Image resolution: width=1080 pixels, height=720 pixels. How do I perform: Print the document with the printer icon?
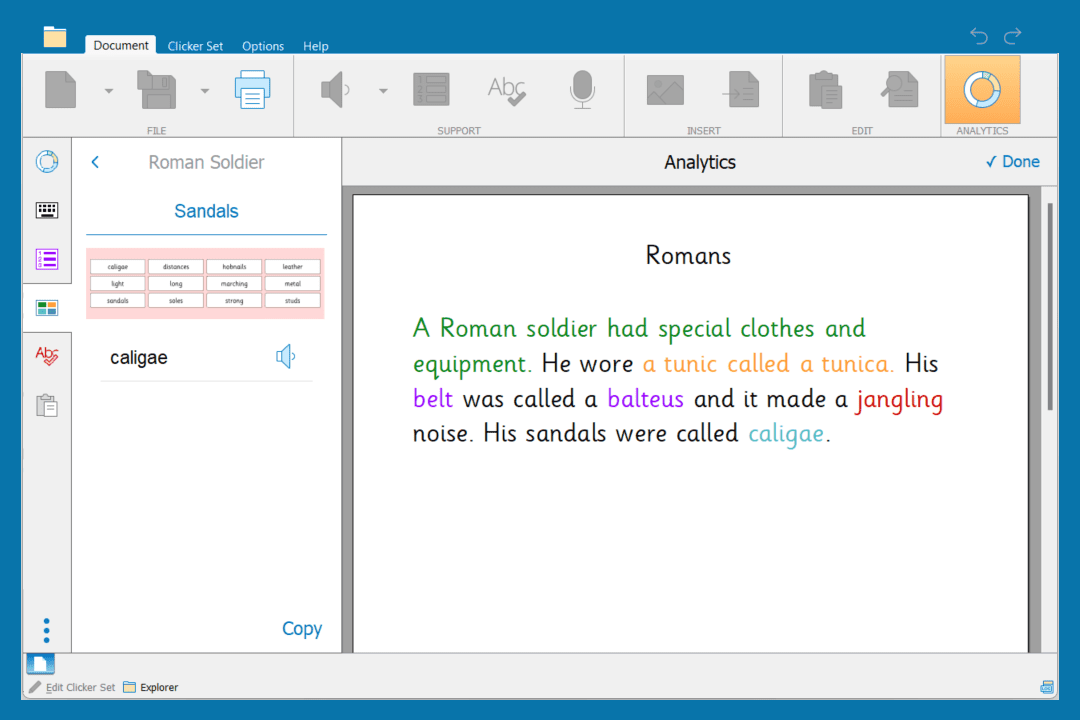252,90
